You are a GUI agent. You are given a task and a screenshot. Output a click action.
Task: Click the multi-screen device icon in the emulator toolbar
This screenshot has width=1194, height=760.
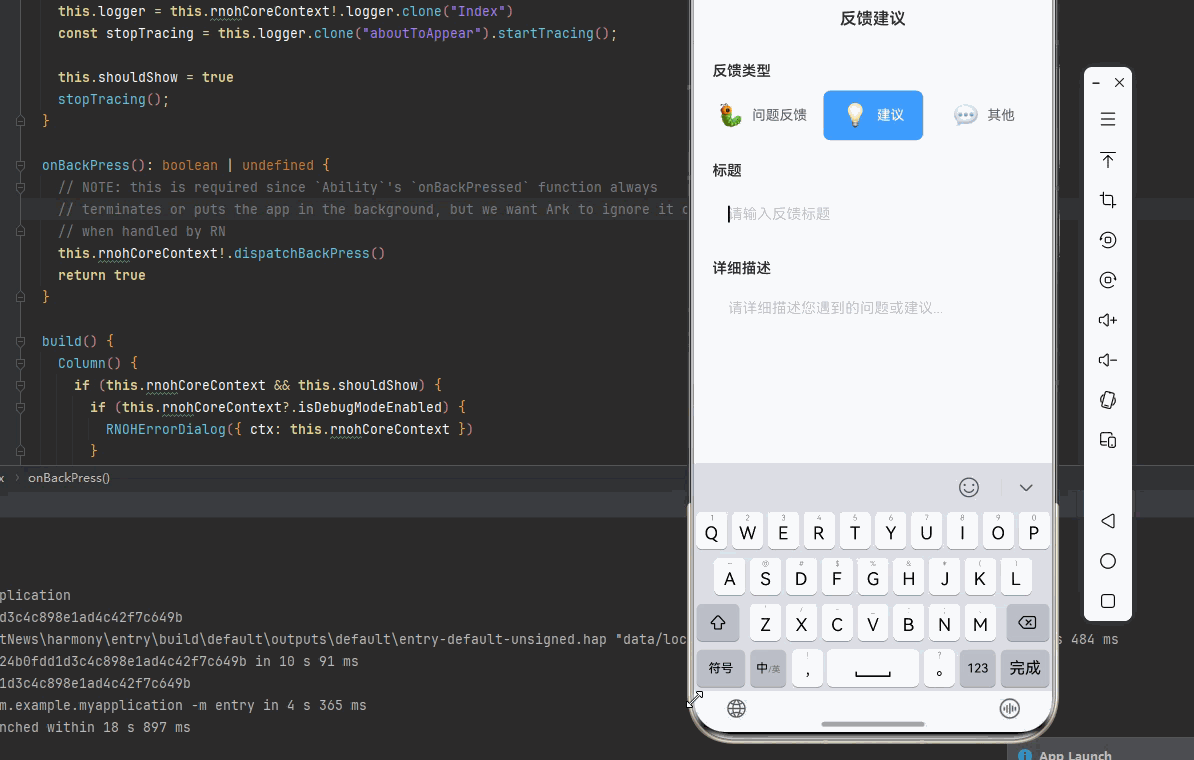(1108, 440)
